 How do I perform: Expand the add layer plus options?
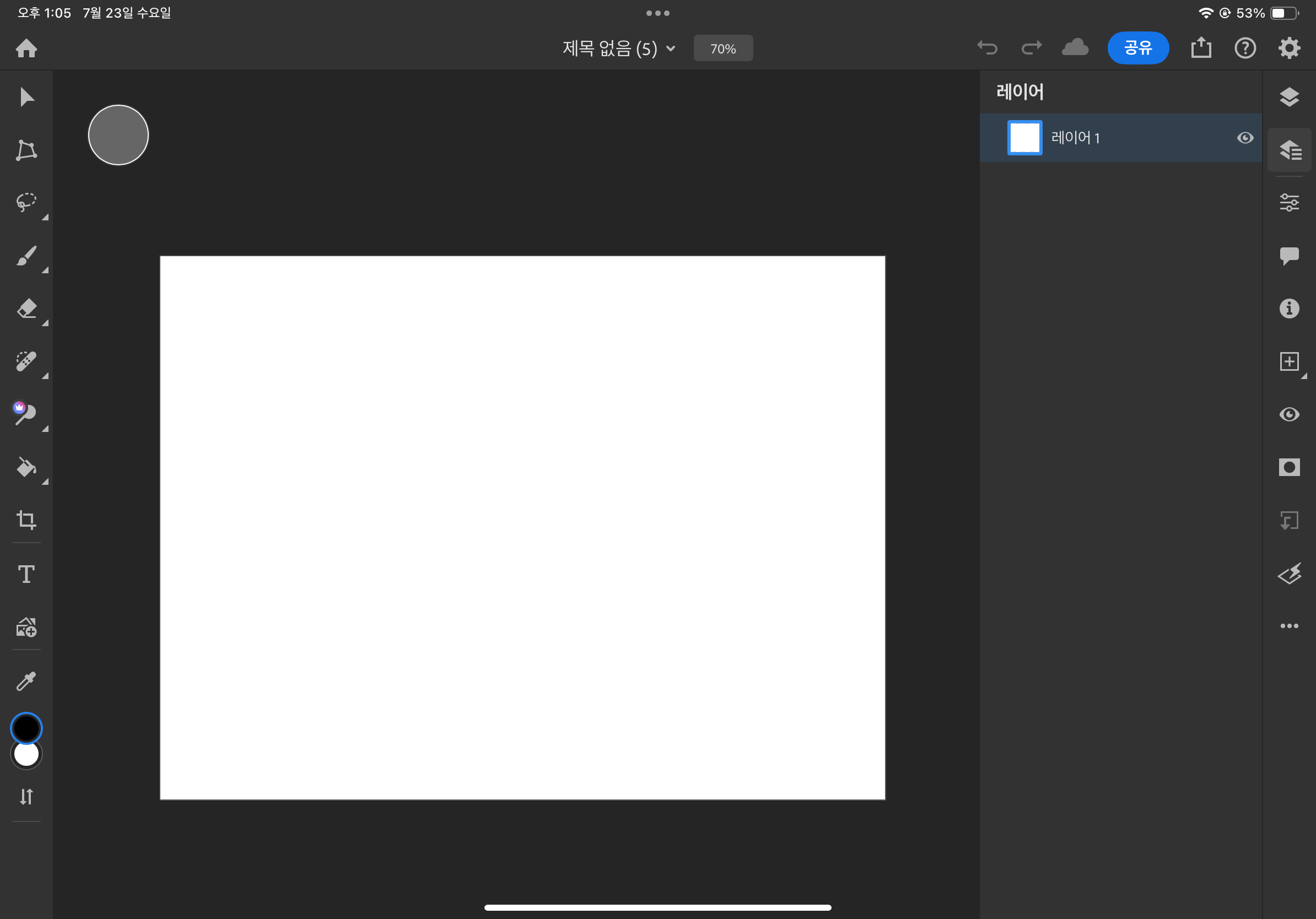coord(1289,361)
